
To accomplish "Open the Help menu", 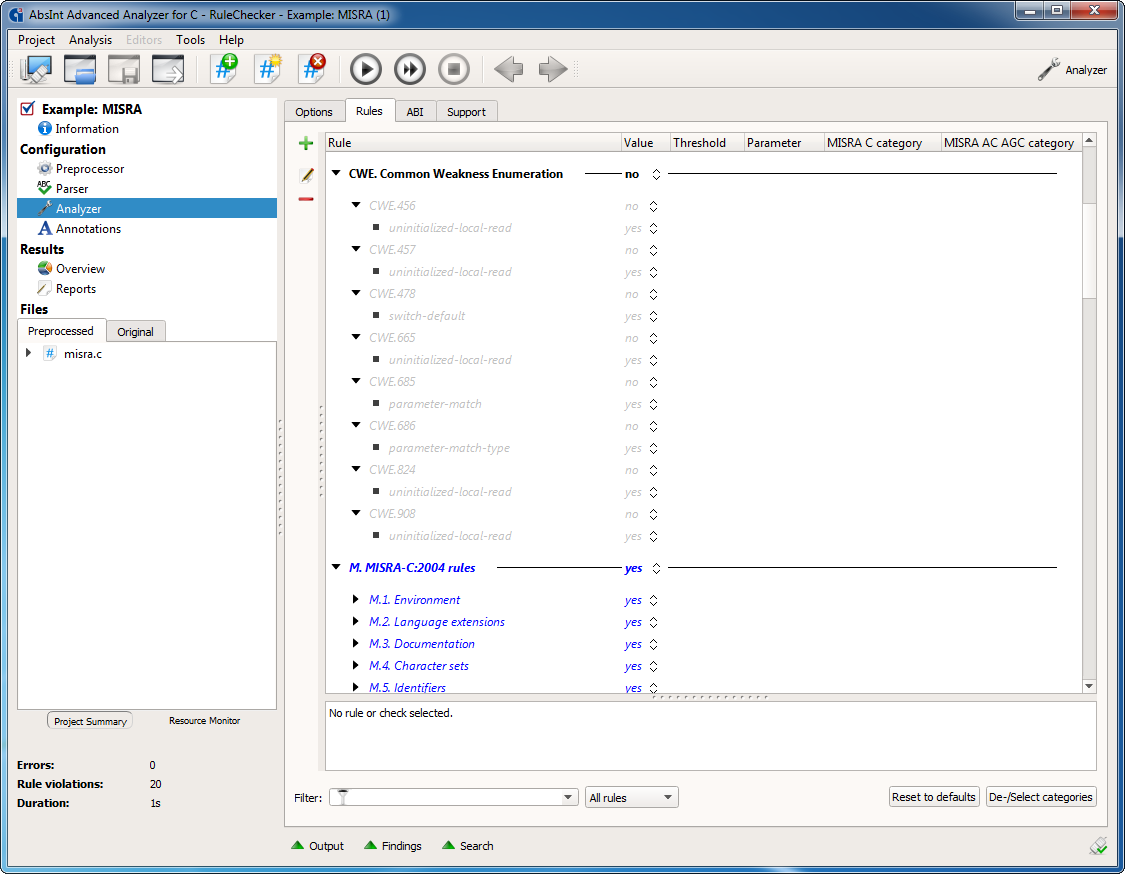I will 231,40.
